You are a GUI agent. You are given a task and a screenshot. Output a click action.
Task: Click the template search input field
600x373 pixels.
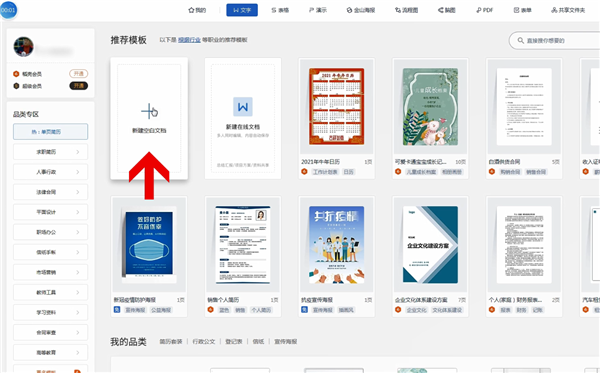[555, 40]
